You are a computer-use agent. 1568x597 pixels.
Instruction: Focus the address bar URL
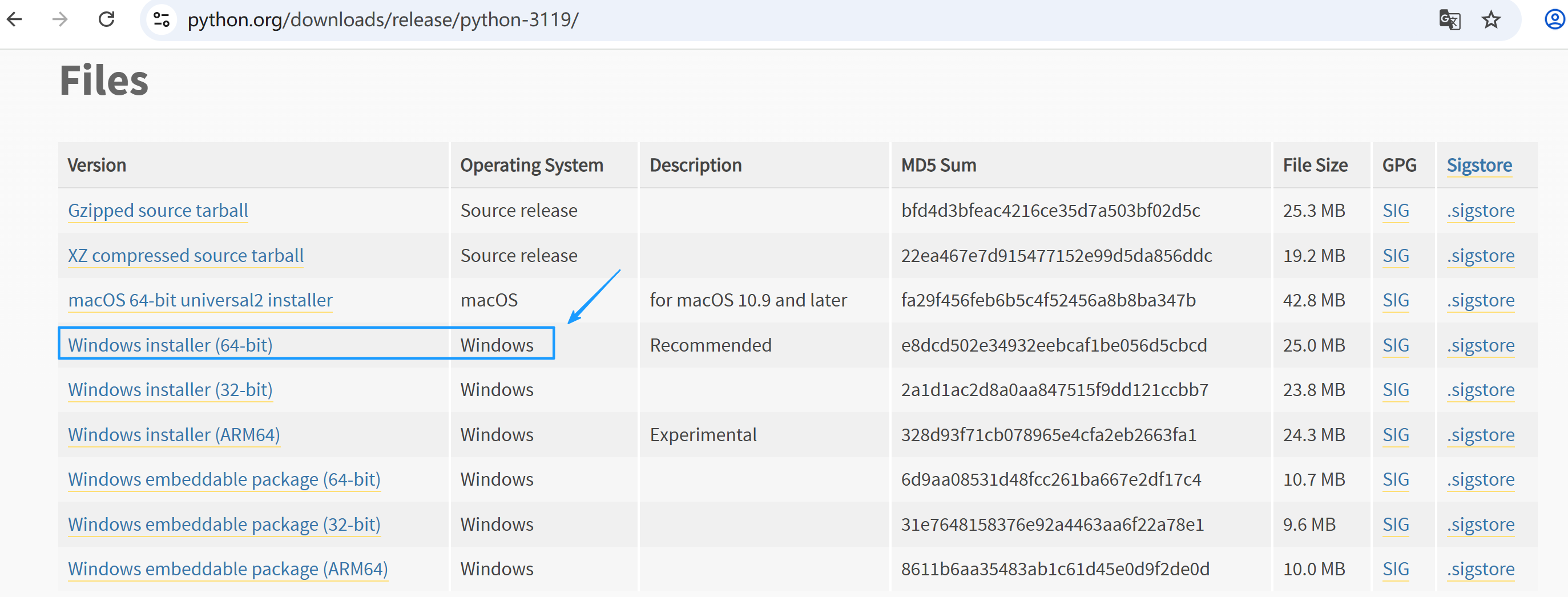[x=383, y=19]
